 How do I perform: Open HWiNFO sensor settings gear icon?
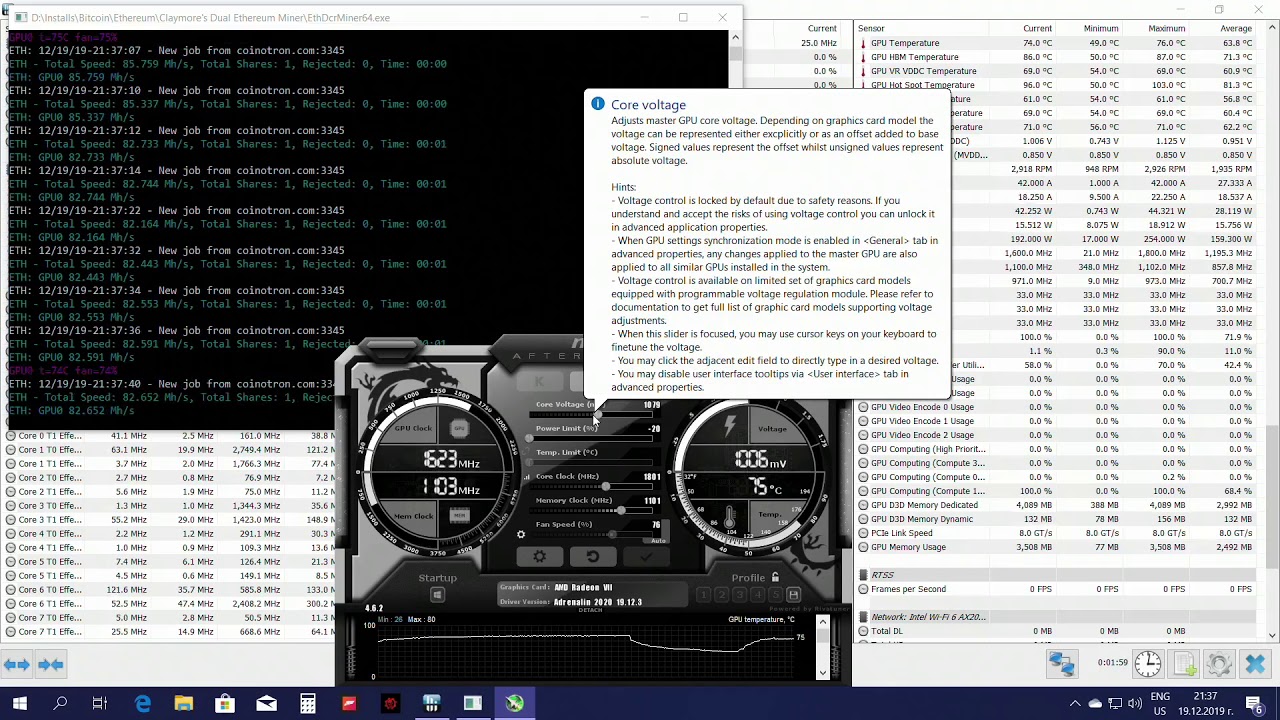click(1218, 664)
